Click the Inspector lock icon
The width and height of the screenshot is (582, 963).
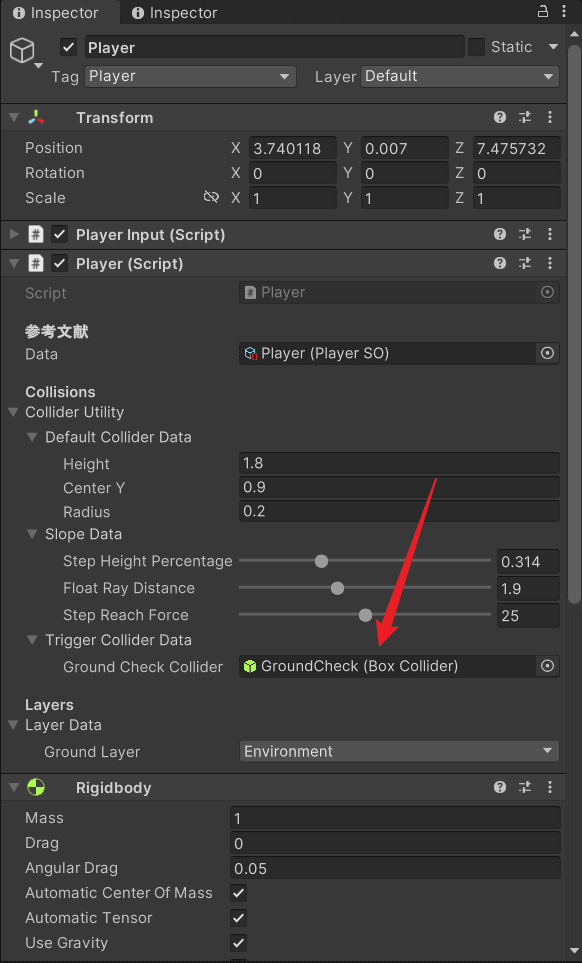point(543,12)
